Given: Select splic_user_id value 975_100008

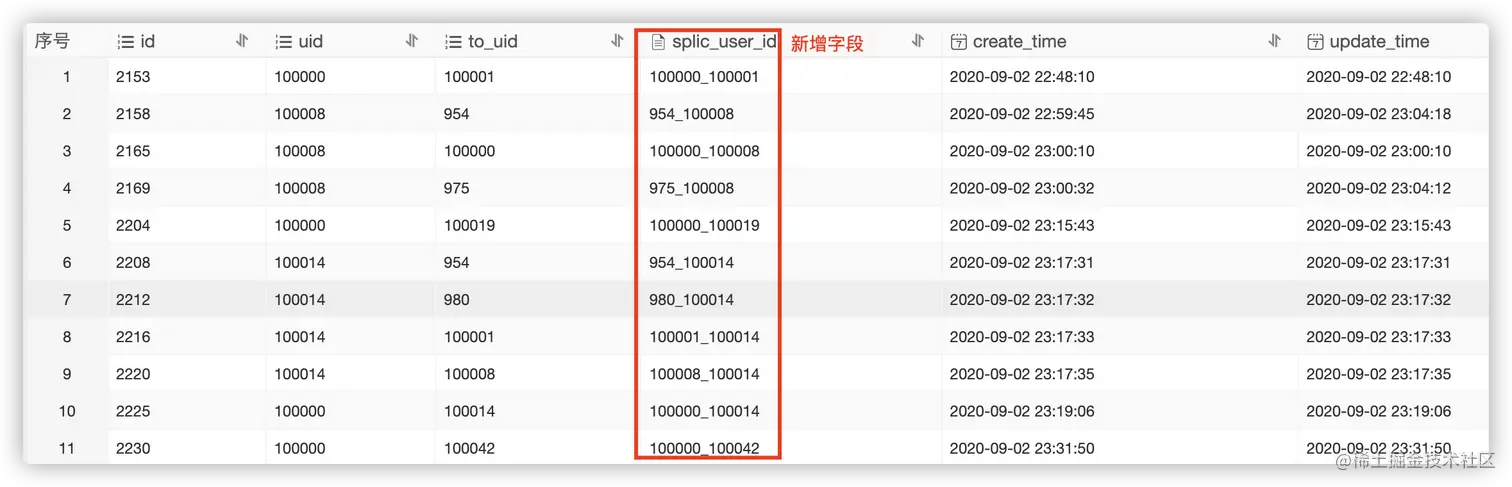Looking at the screenshot, I should pyautogui.click(x=691, y=188).
